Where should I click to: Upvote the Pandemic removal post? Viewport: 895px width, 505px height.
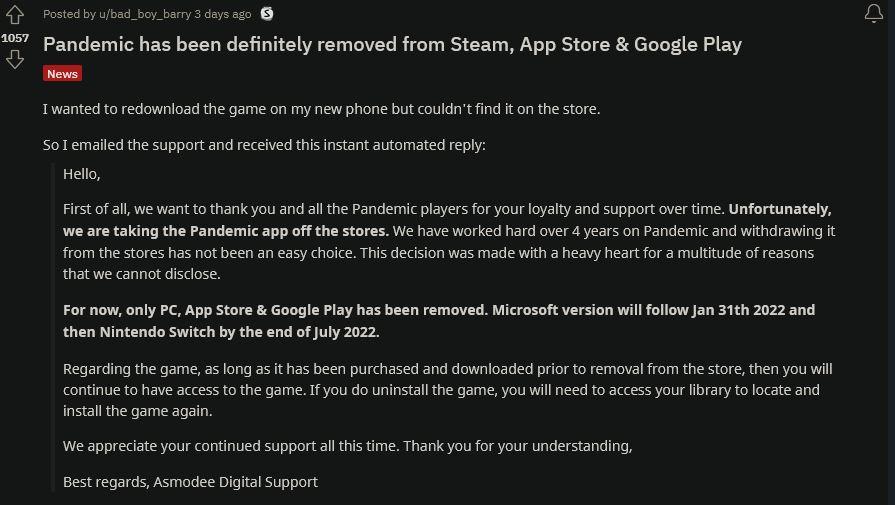(x=15, y=15)
